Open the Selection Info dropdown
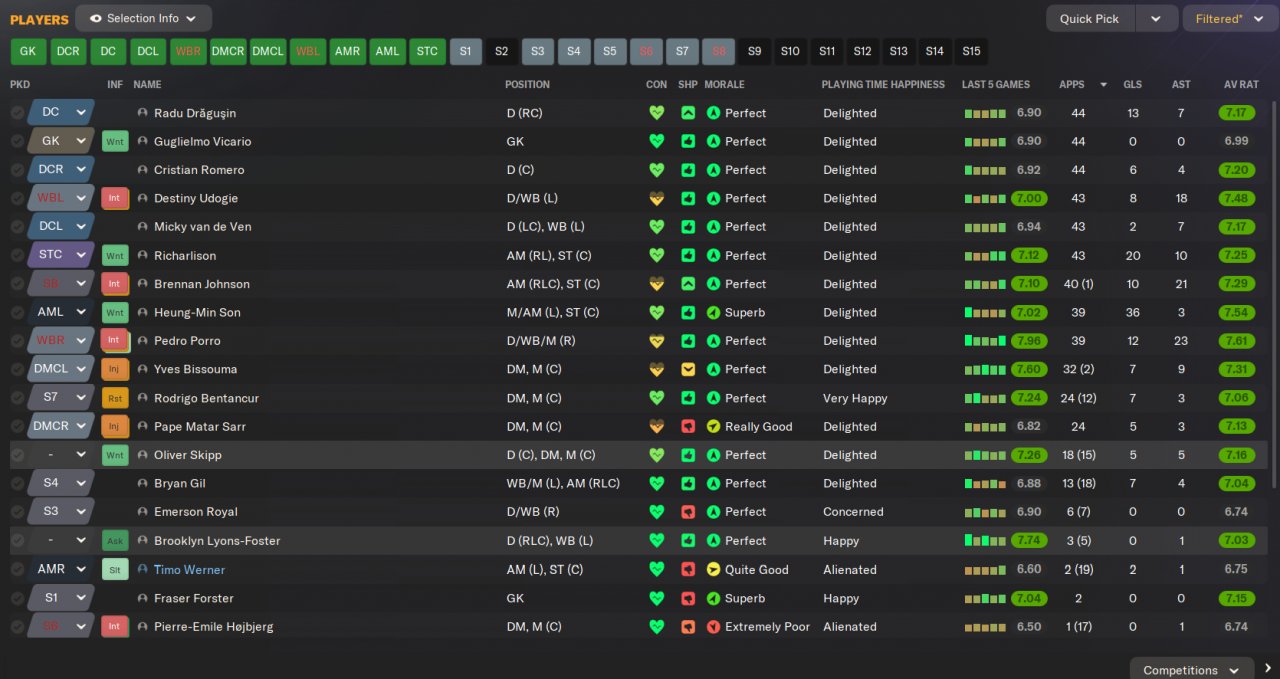Screen dimensions: 1280x679 click(x=144, y=18)
